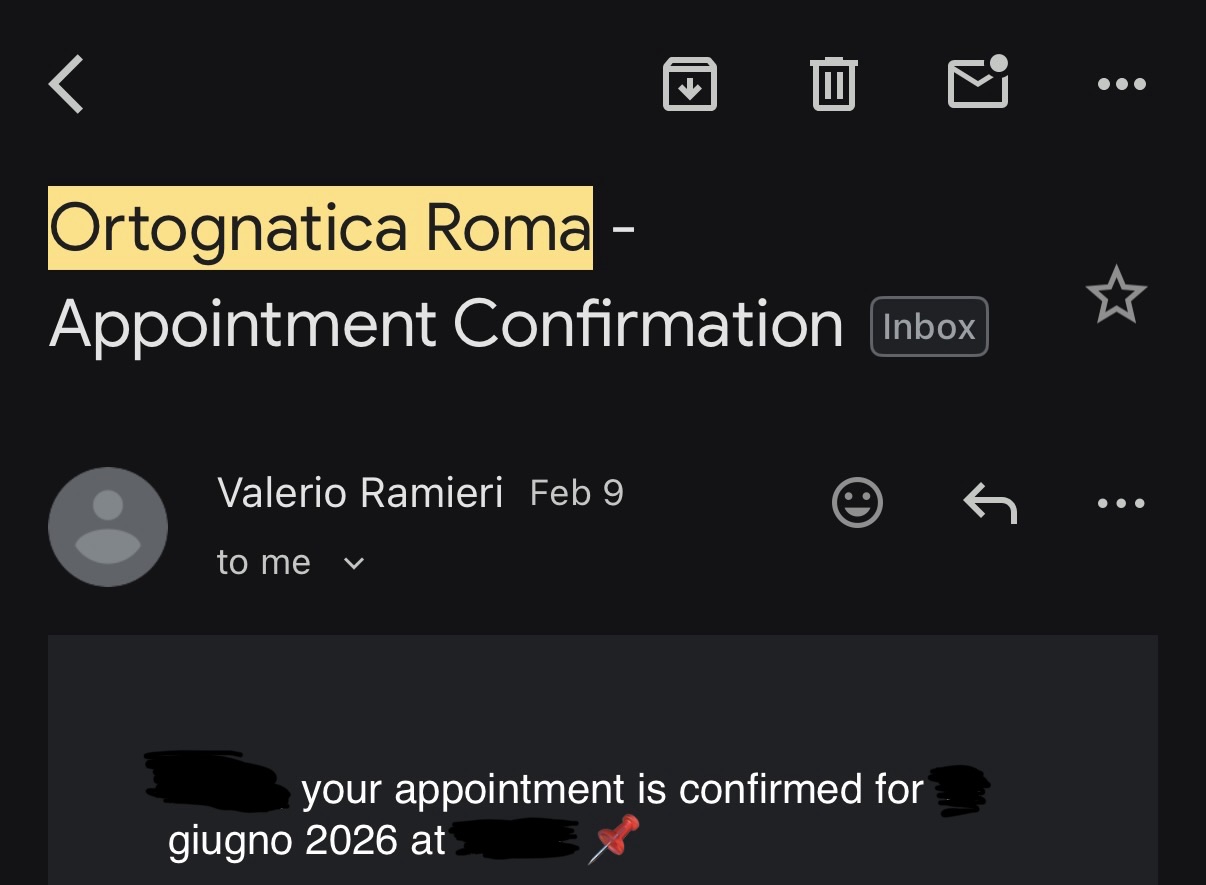
Task: Reply to Valerio Ramieri's message
Action: click(990, 502)
